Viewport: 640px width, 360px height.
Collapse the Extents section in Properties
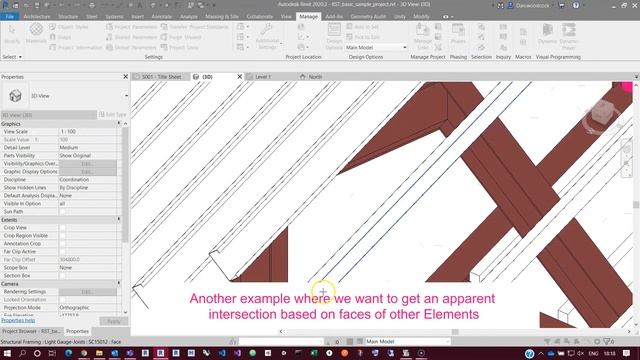119,220
